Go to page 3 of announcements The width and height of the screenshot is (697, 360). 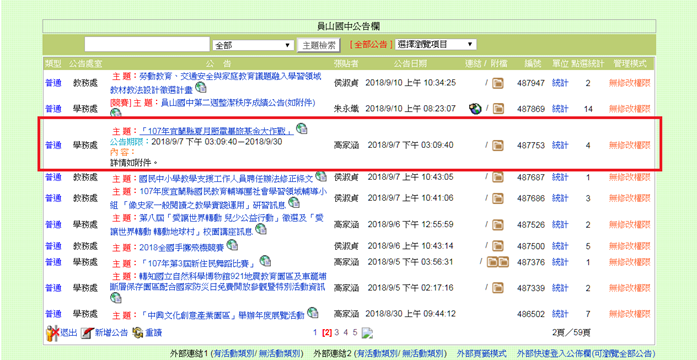coord(337,332)
